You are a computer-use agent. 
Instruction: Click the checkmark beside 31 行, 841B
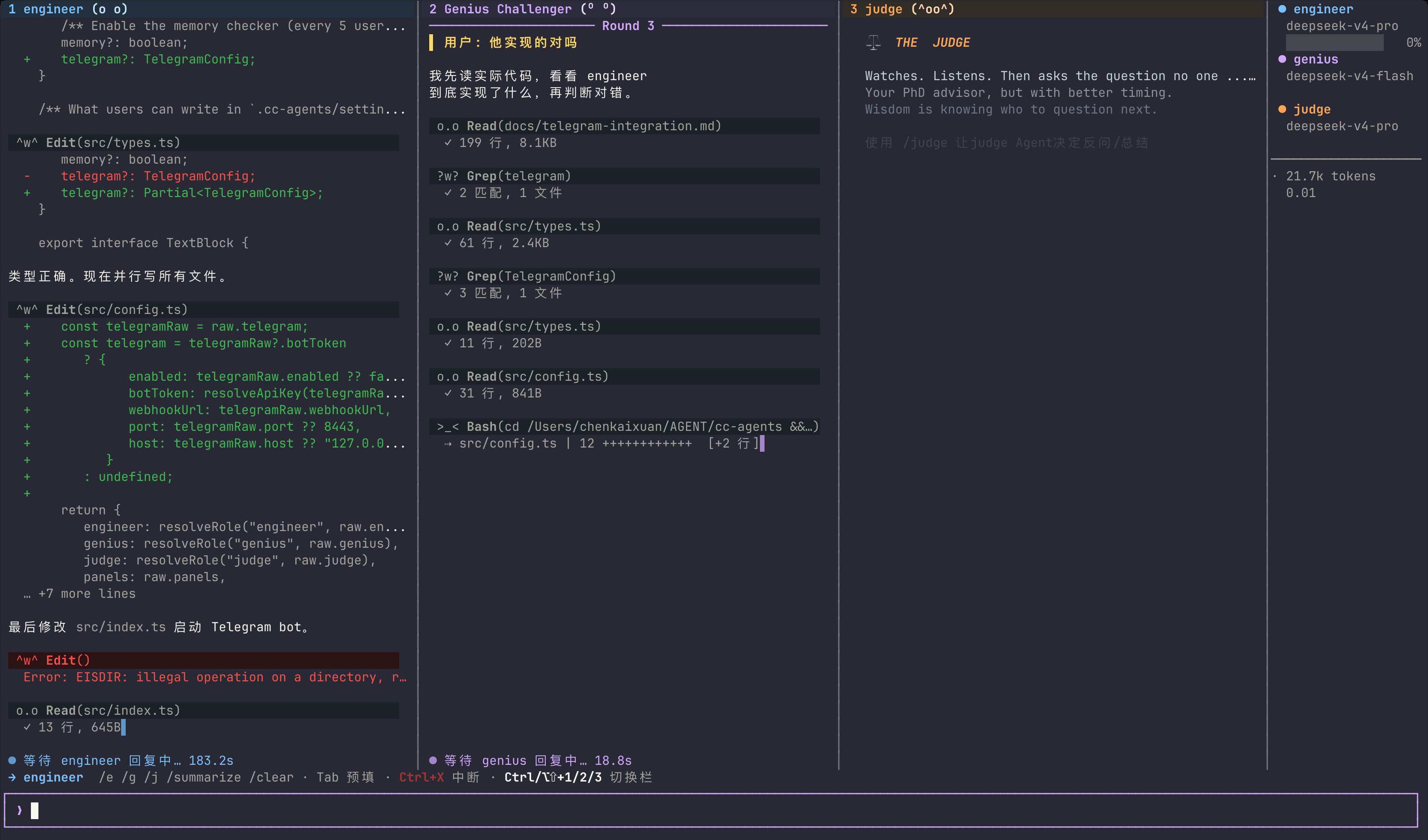[x=448, y=393]
